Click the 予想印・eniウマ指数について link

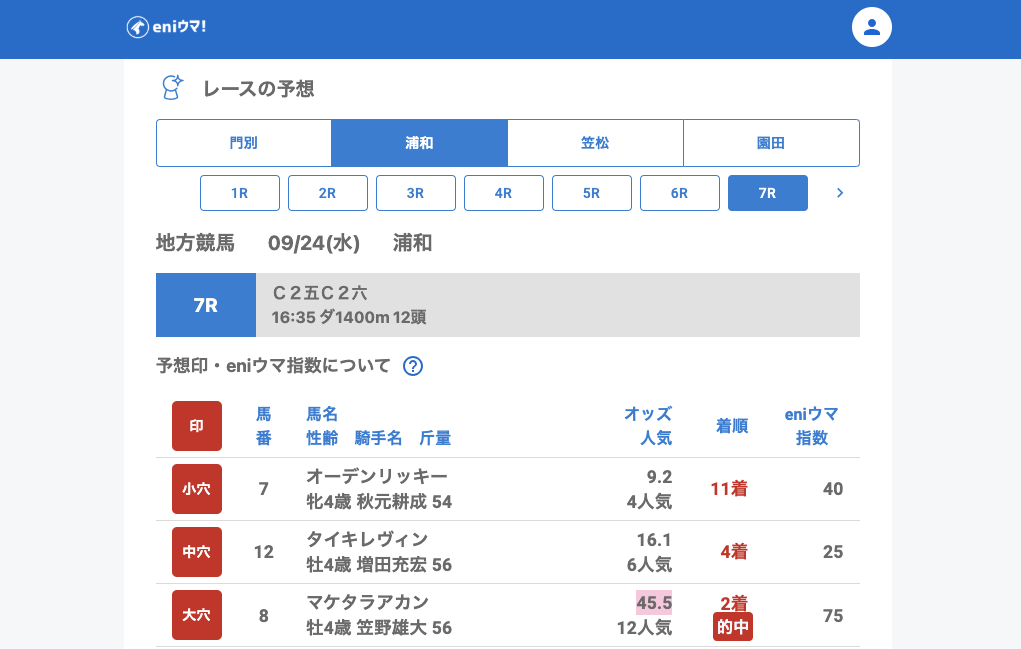tap(273, 366)
